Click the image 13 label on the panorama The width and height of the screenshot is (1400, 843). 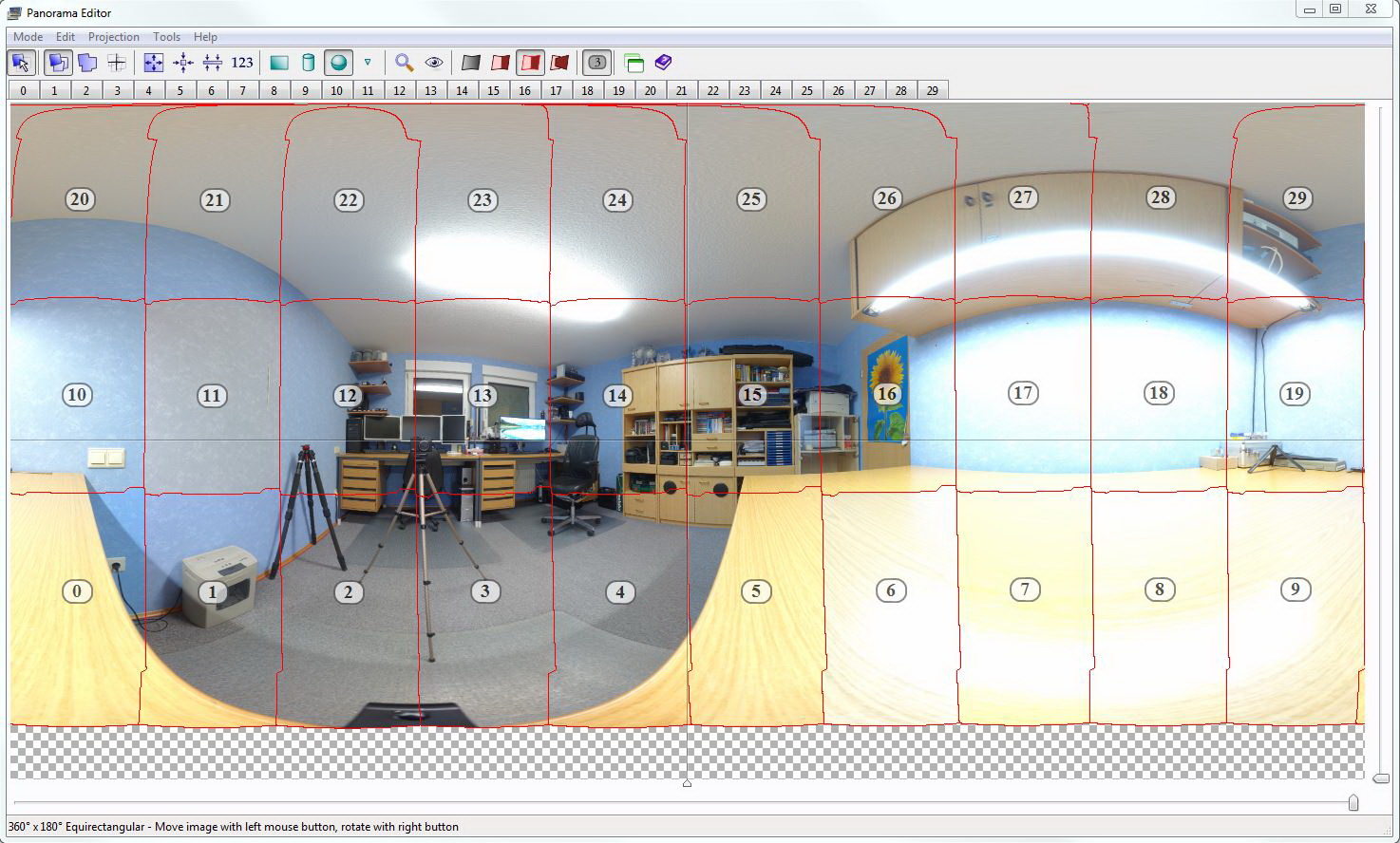[x=482, y=395]
